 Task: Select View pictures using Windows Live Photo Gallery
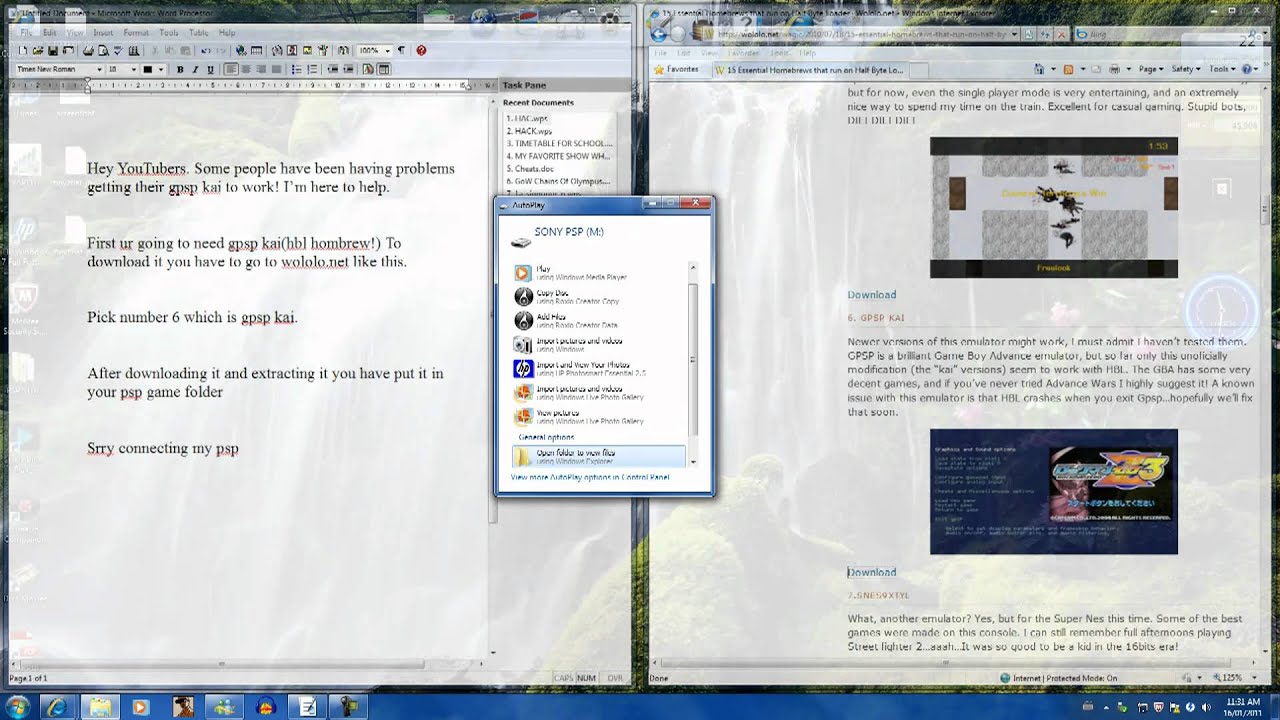click(x=599, y=416)
